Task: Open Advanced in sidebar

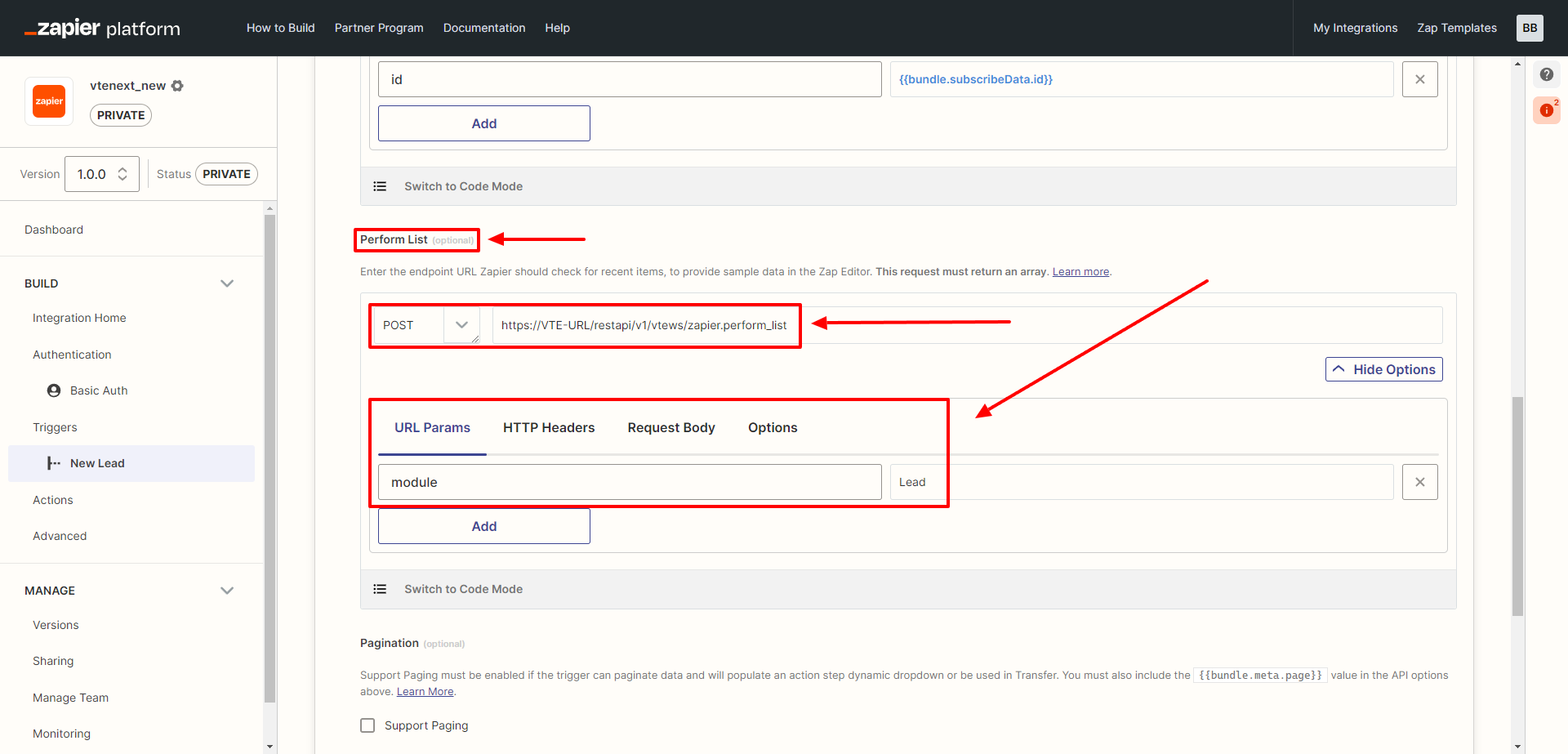Action: [x=60, y=536]
